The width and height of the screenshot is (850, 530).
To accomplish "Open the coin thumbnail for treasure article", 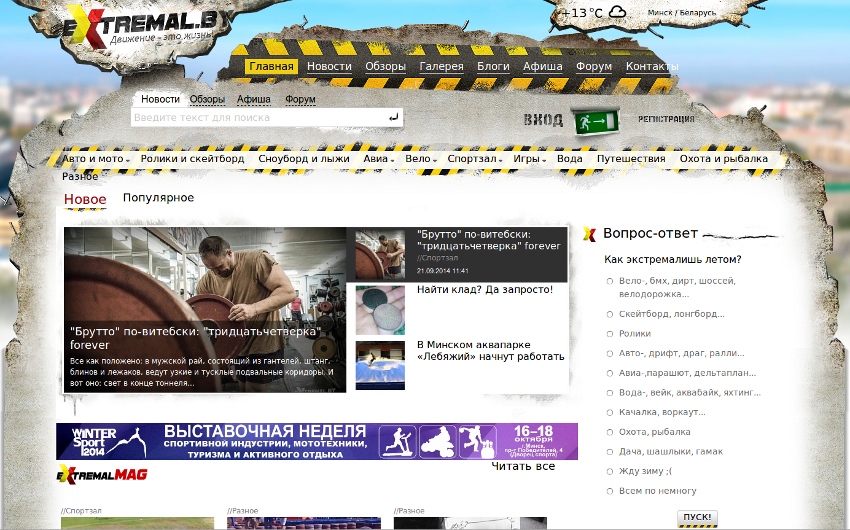I will pos(380,310).
